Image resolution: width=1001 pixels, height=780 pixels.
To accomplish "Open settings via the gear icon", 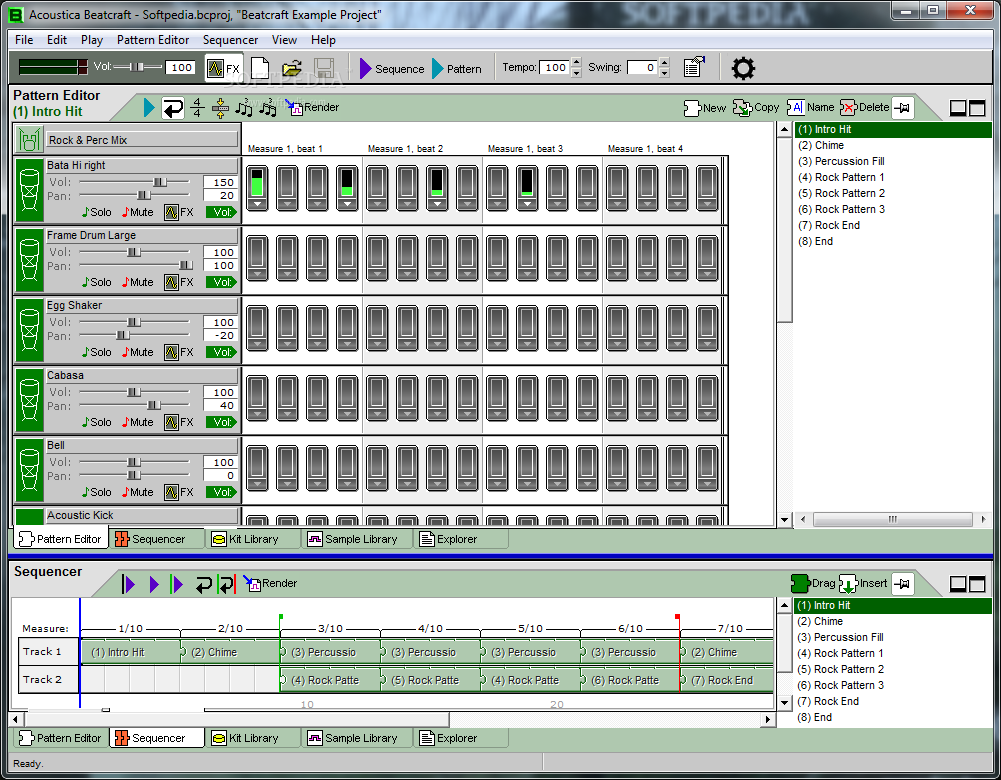I will coord(743,68).
